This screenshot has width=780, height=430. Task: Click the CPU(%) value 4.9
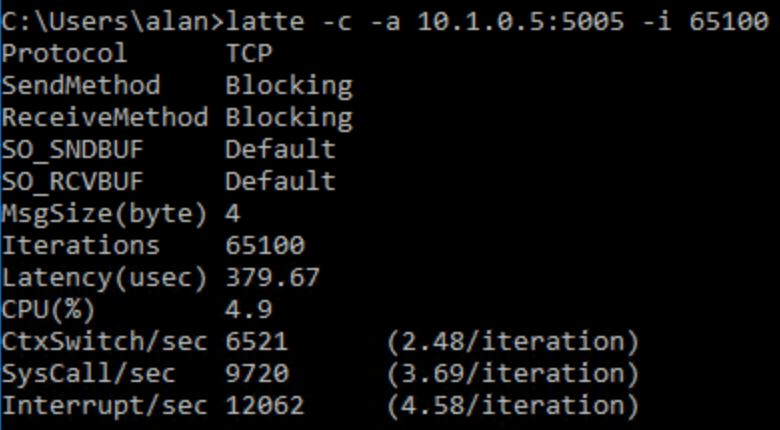249,309
